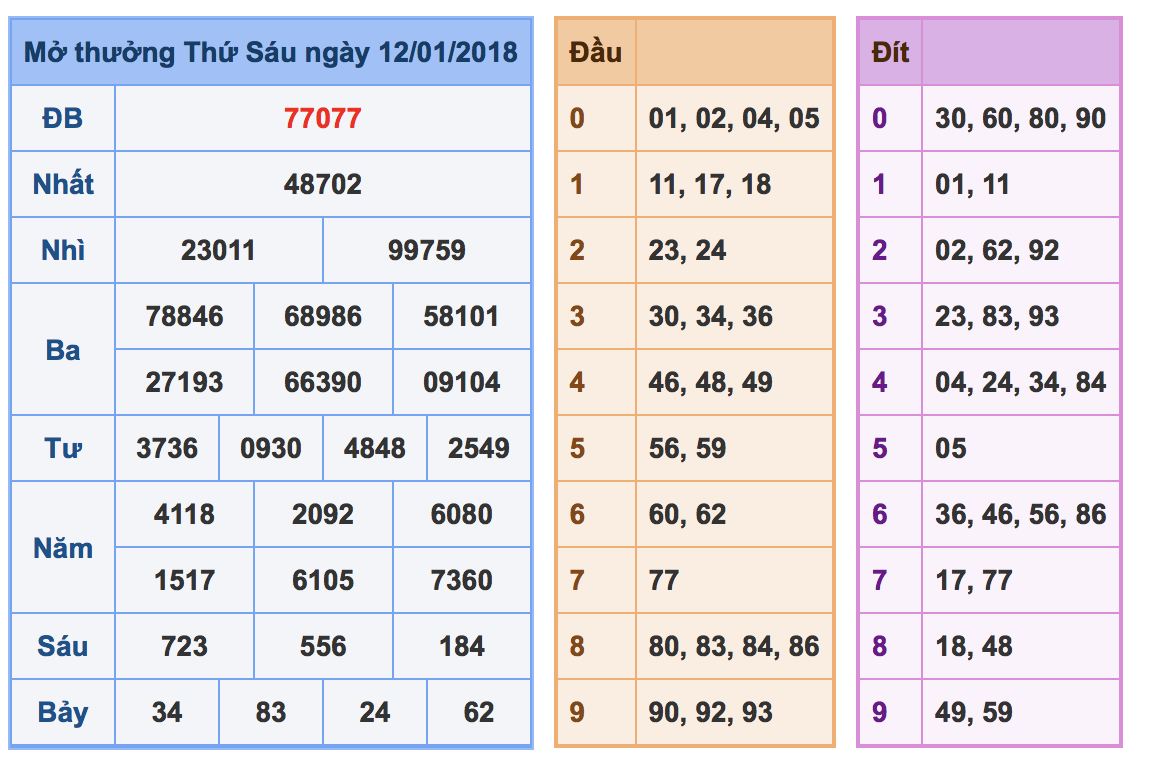Click Đầu row 7 value 77
The width and height of the screenshot is (1174, 764).
click(x=664, y=580)
